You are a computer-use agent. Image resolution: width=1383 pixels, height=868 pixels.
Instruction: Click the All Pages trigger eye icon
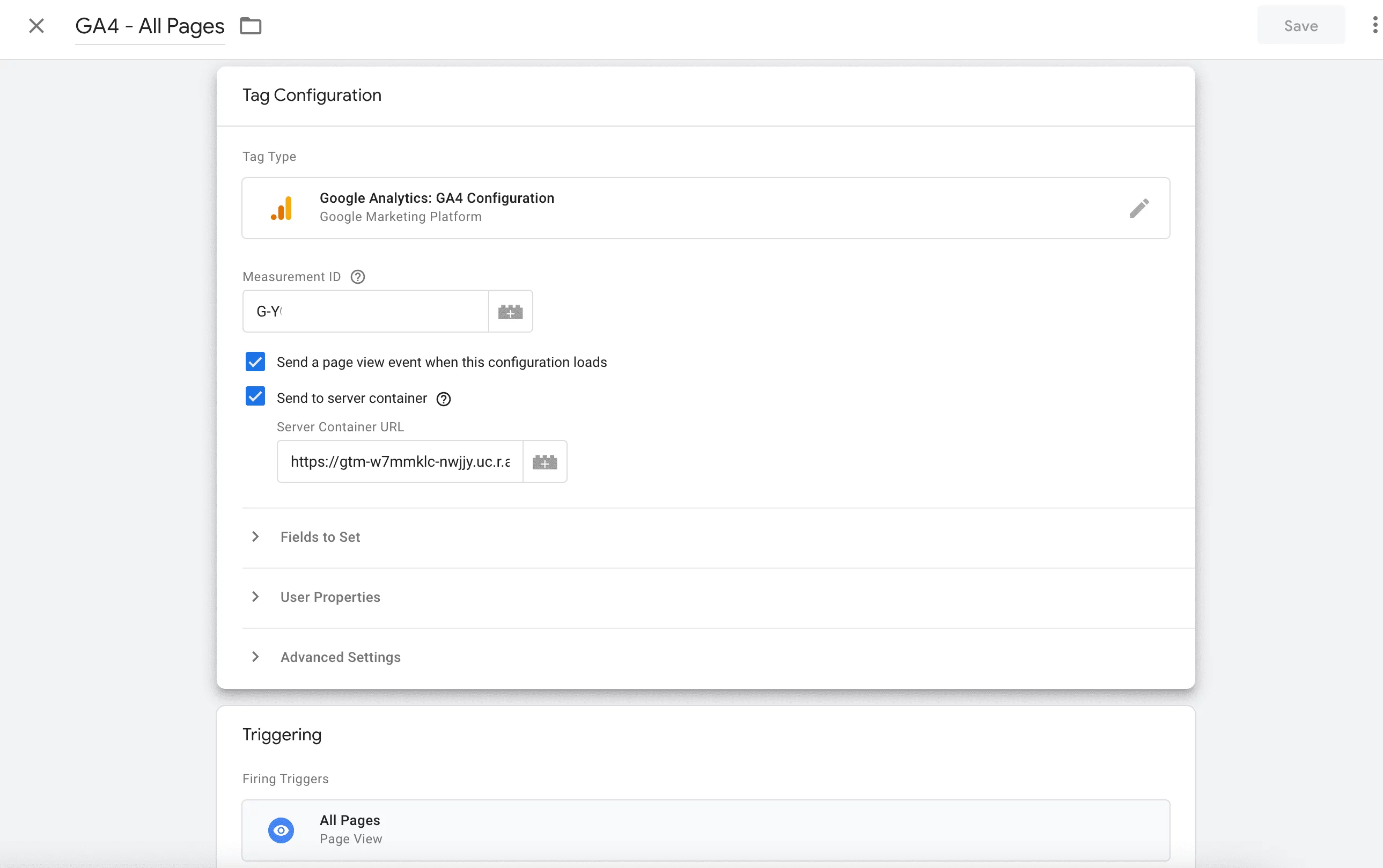(281, 830)
